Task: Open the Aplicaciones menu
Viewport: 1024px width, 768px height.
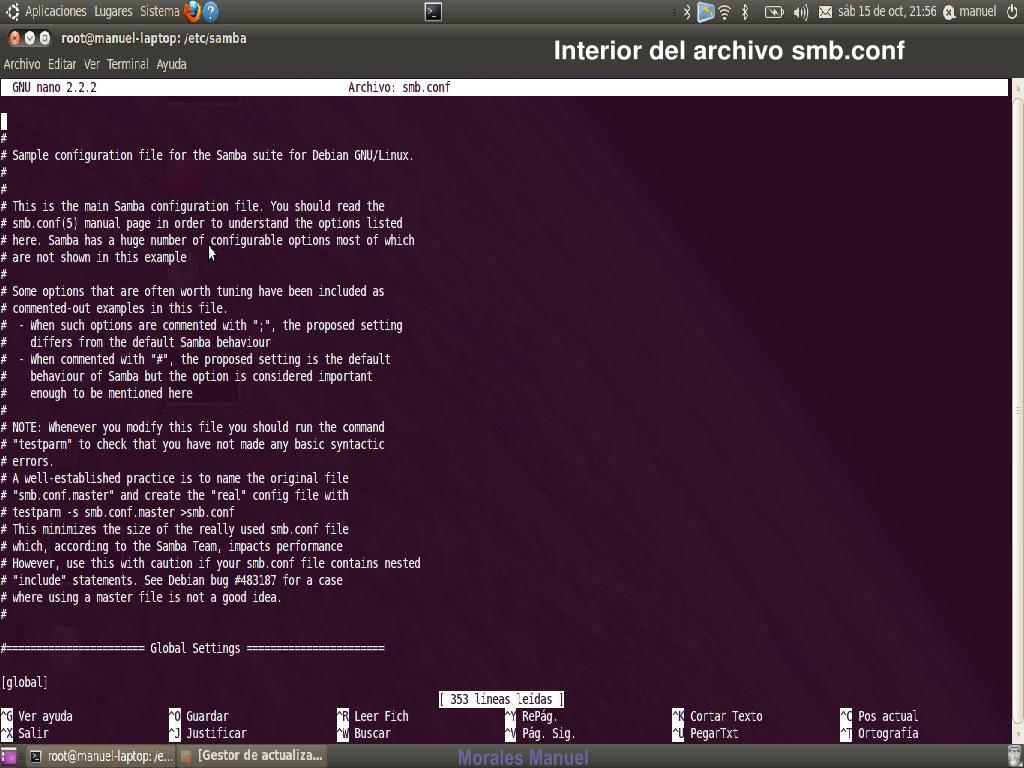Action: [x=56, y=12]
